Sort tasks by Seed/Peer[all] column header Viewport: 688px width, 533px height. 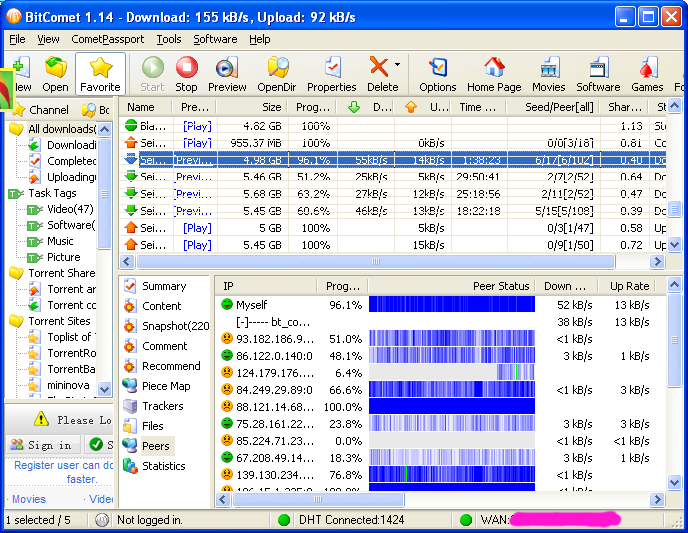click(x=553, y=107)
